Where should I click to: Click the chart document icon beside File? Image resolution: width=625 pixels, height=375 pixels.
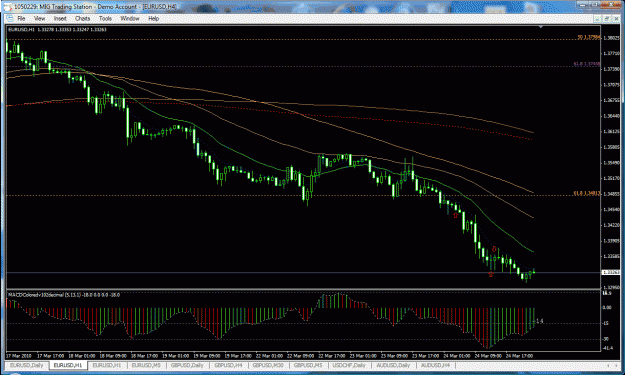10,18
